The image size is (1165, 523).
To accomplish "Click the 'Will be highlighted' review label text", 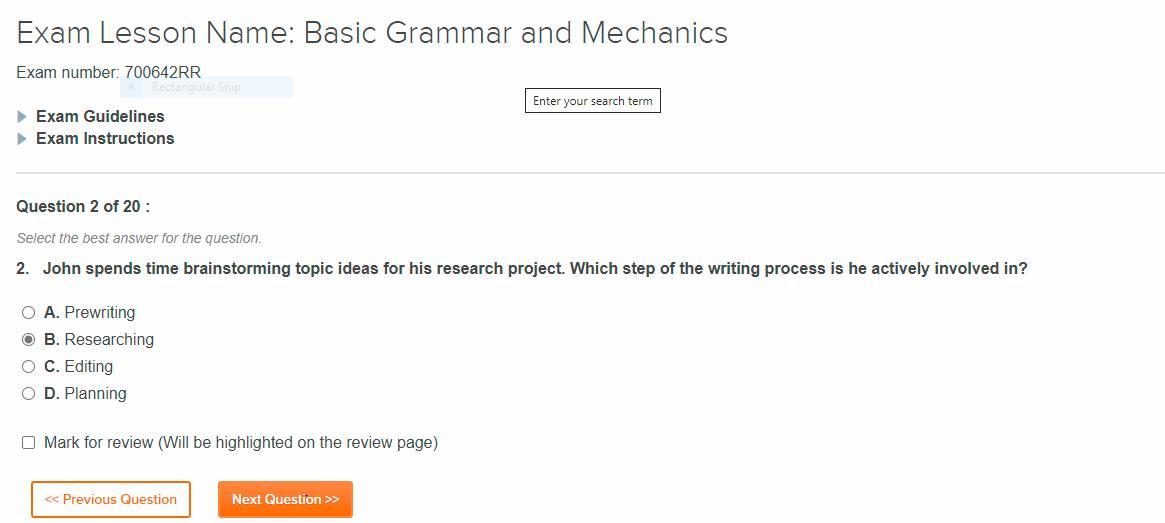I will [297, 443].
